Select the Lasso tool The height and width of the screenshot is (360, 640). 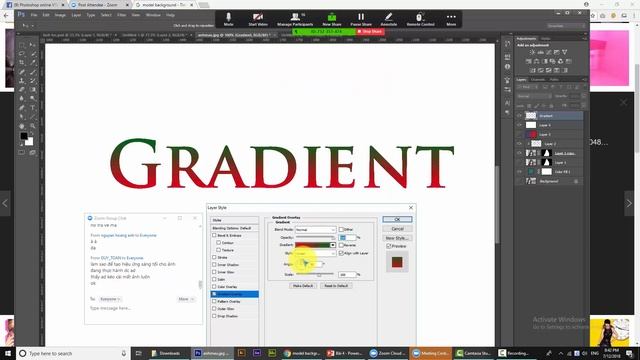[22, 54]
